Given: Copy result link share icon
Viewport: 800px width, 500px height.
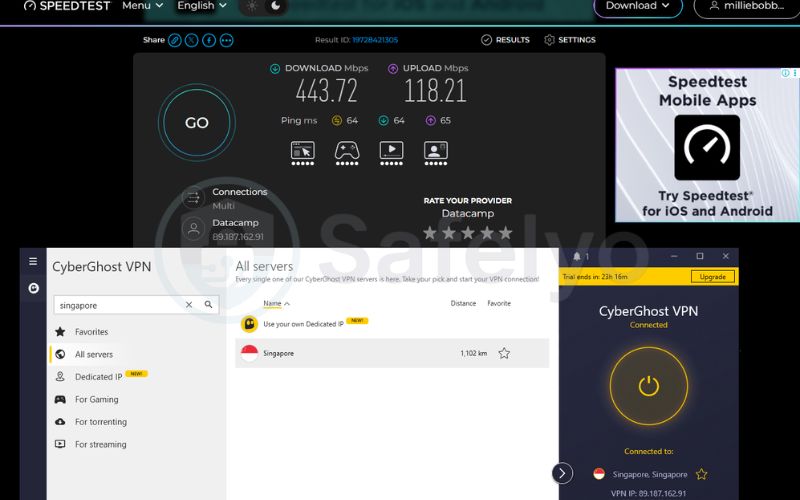Looking at the screenshot, I should pyautogui.click(x=174, y=40).
